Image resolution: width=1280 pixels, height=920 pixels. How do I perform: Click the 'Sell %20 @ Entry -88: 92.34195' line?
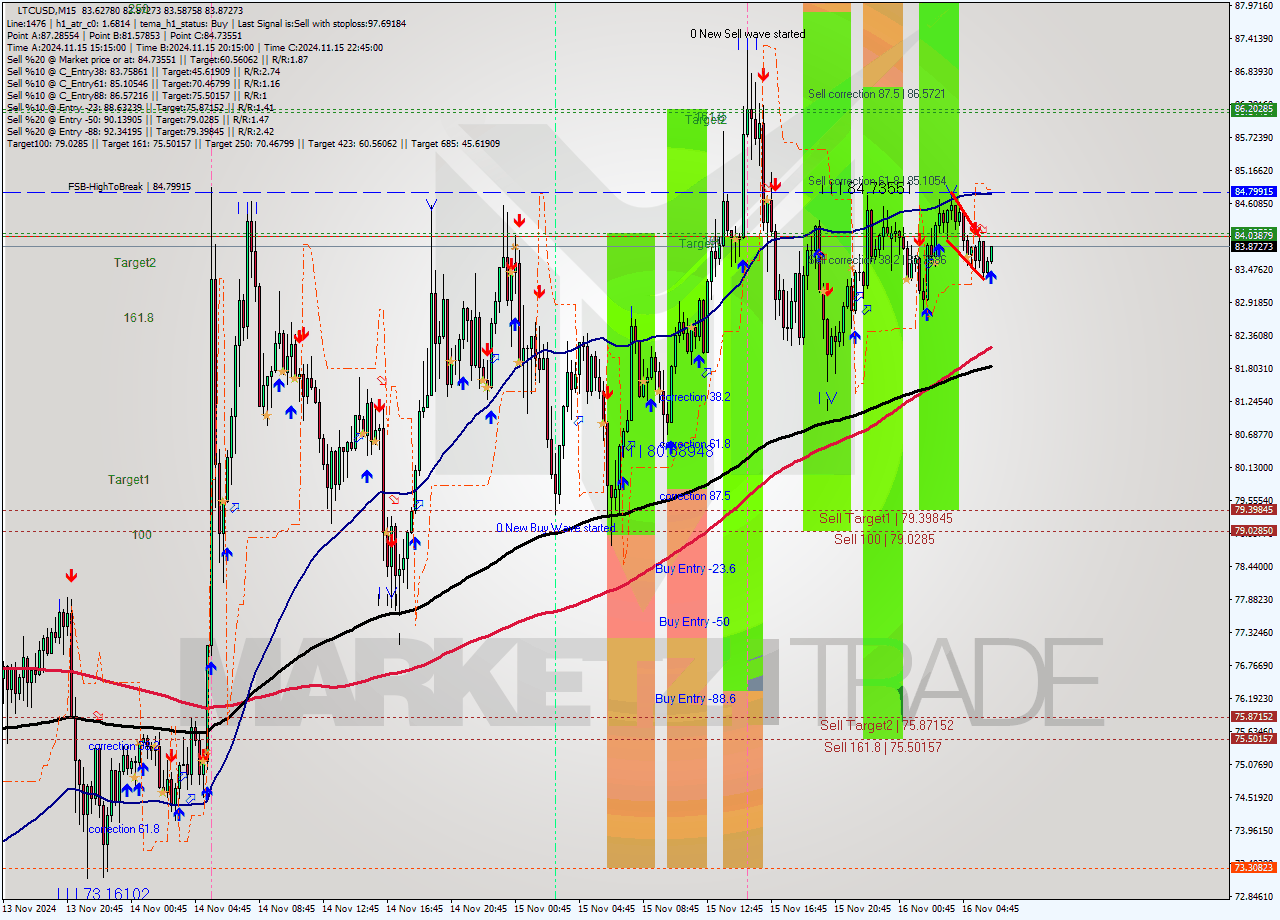[x=140, y=131]
